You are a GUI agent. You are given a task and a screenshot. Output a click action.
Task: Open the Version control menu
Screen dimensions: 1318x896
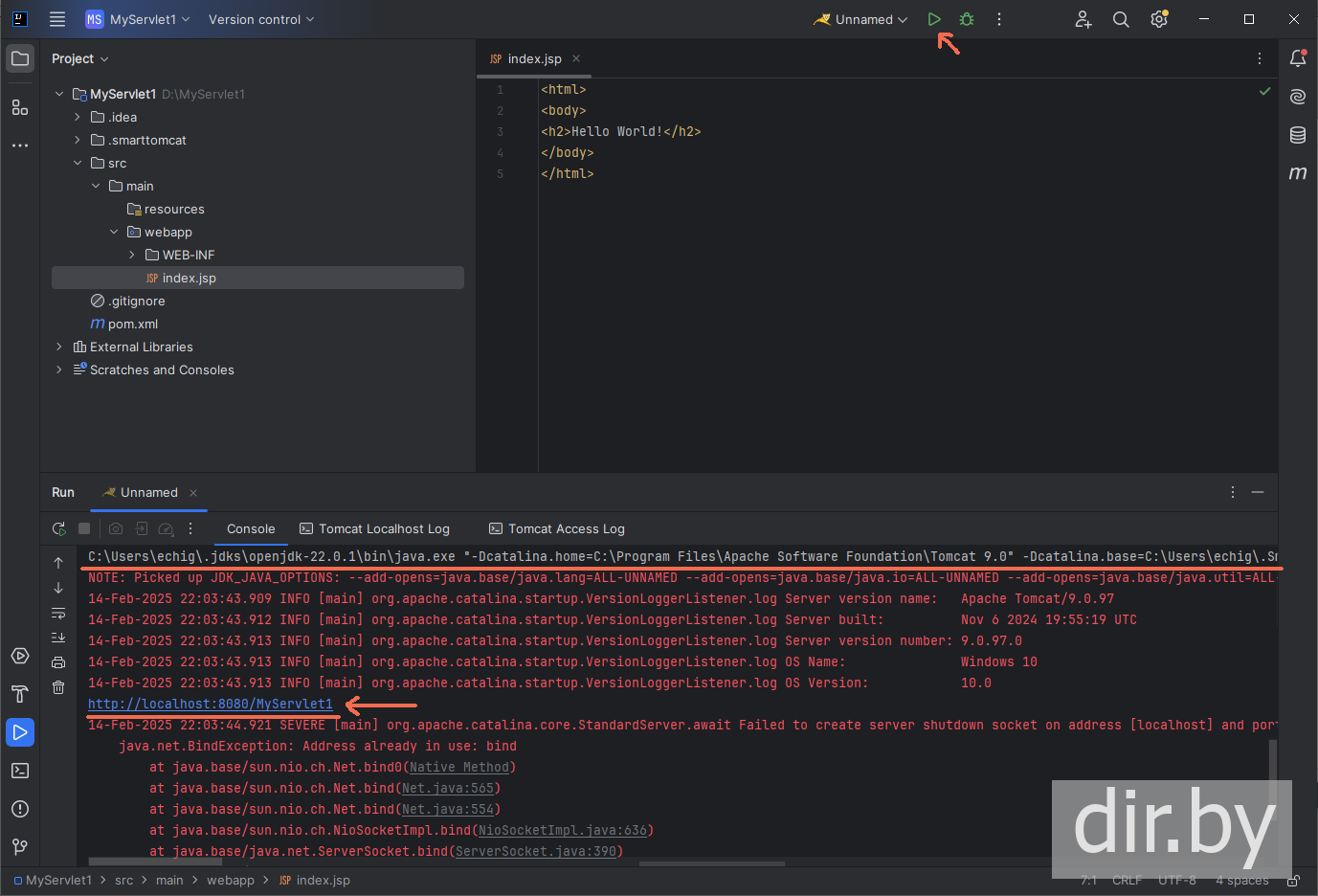(260, 19)
